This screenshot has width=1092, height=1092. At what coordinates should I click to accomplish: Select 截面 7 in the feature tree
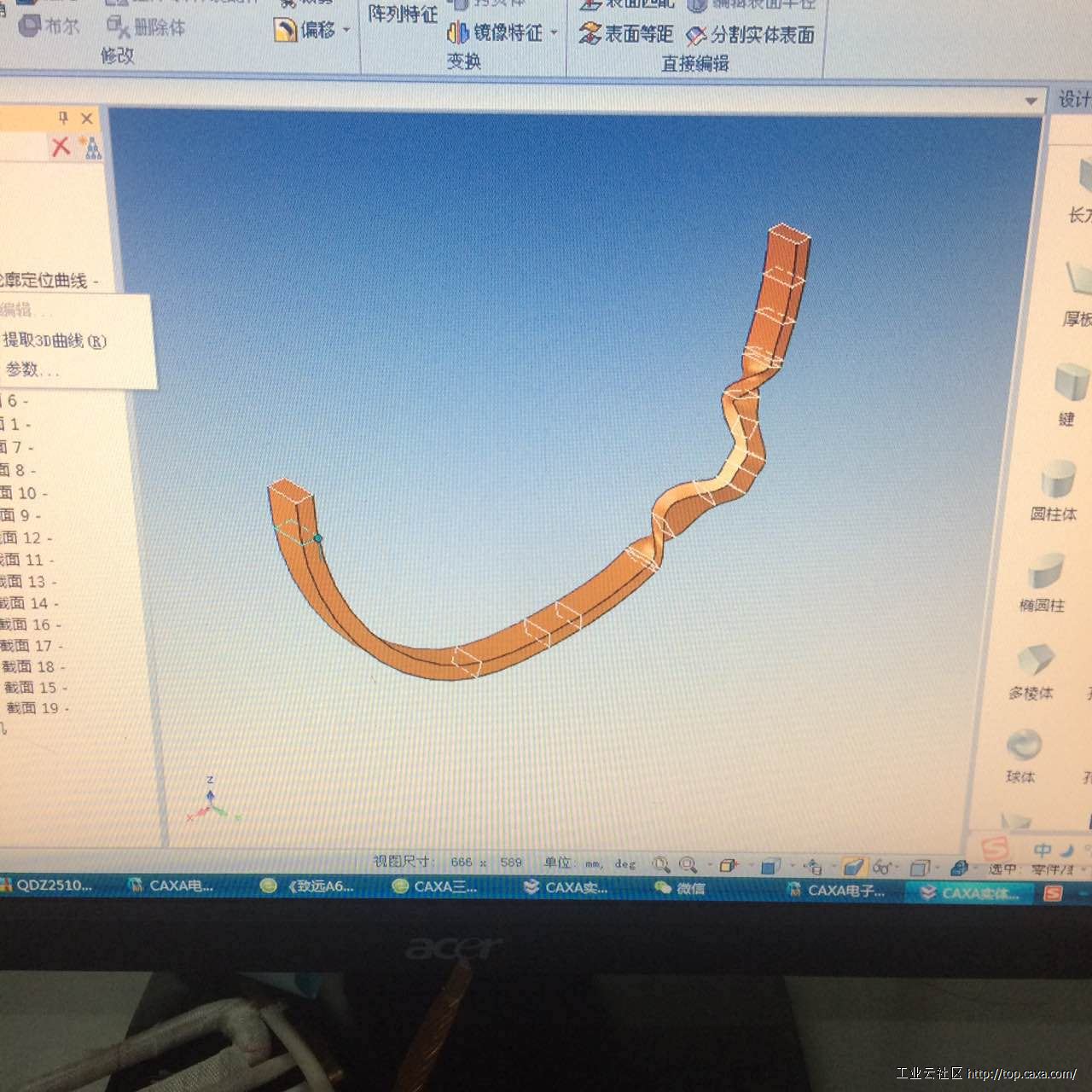click(17, 447)
